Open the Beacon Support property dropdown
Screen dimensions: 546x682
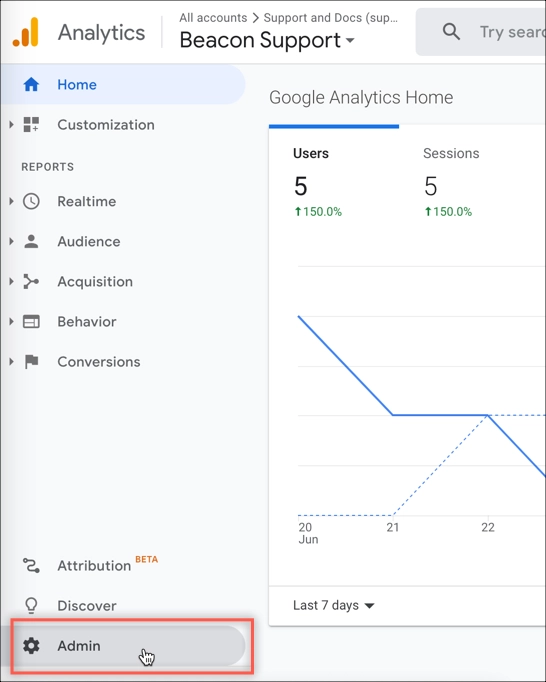click(267, 40)
